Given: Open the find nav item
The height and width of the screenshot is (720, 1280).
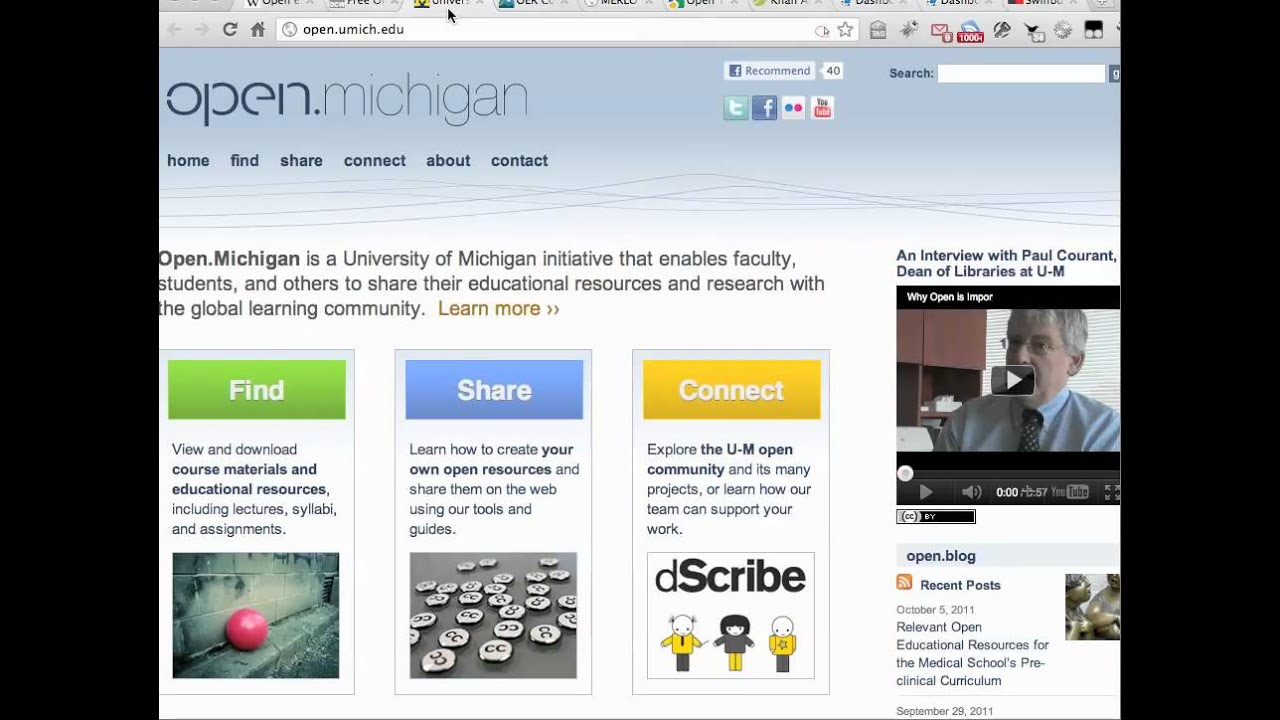Looking at the screenshot, I should pyautogui.click(x=244, y=160).
